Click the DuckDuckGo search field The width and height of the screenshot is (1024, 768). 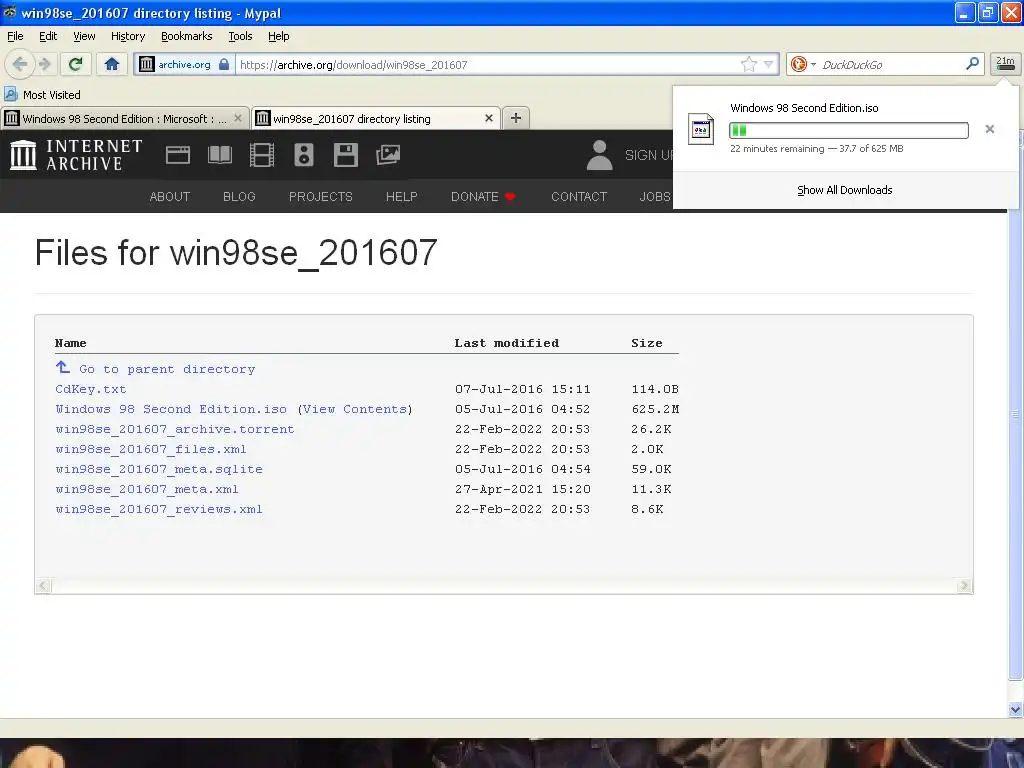891,64
